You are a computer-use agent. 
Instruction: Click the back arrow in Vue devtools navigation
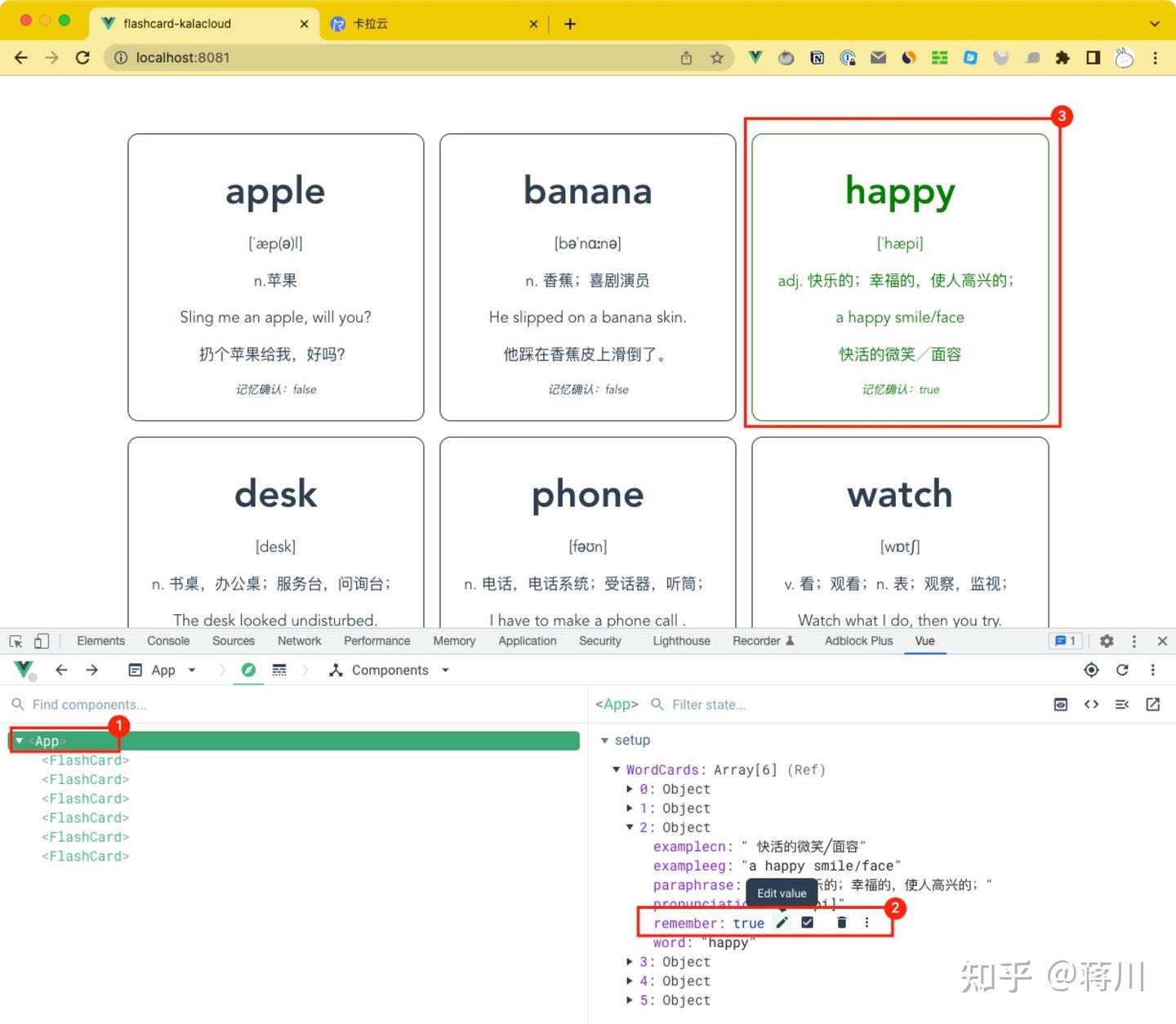point(62,670)
